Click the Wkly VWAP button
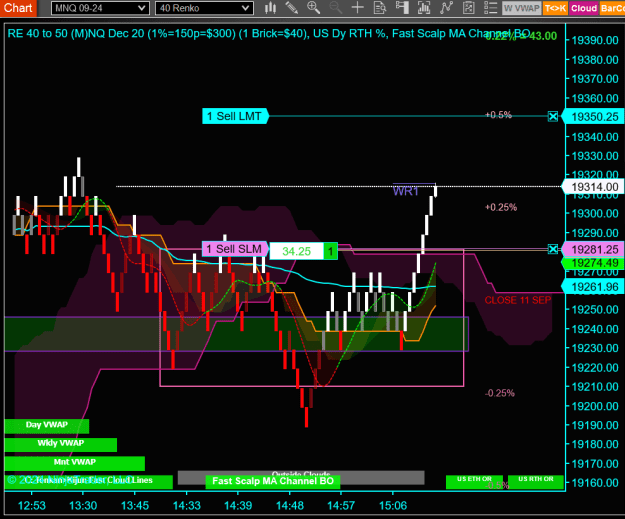 point(61,444)
